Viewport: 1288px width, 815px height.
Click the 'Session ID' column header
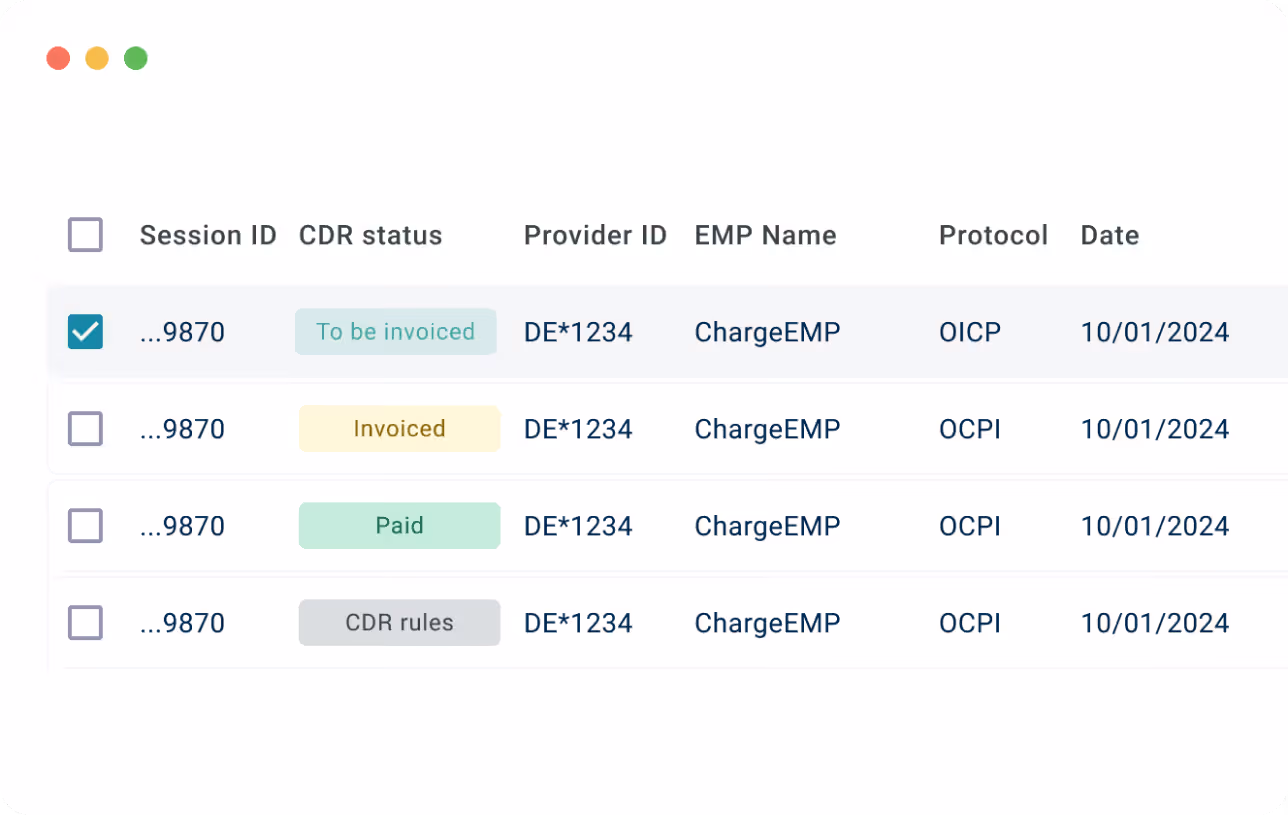(208, 235)
